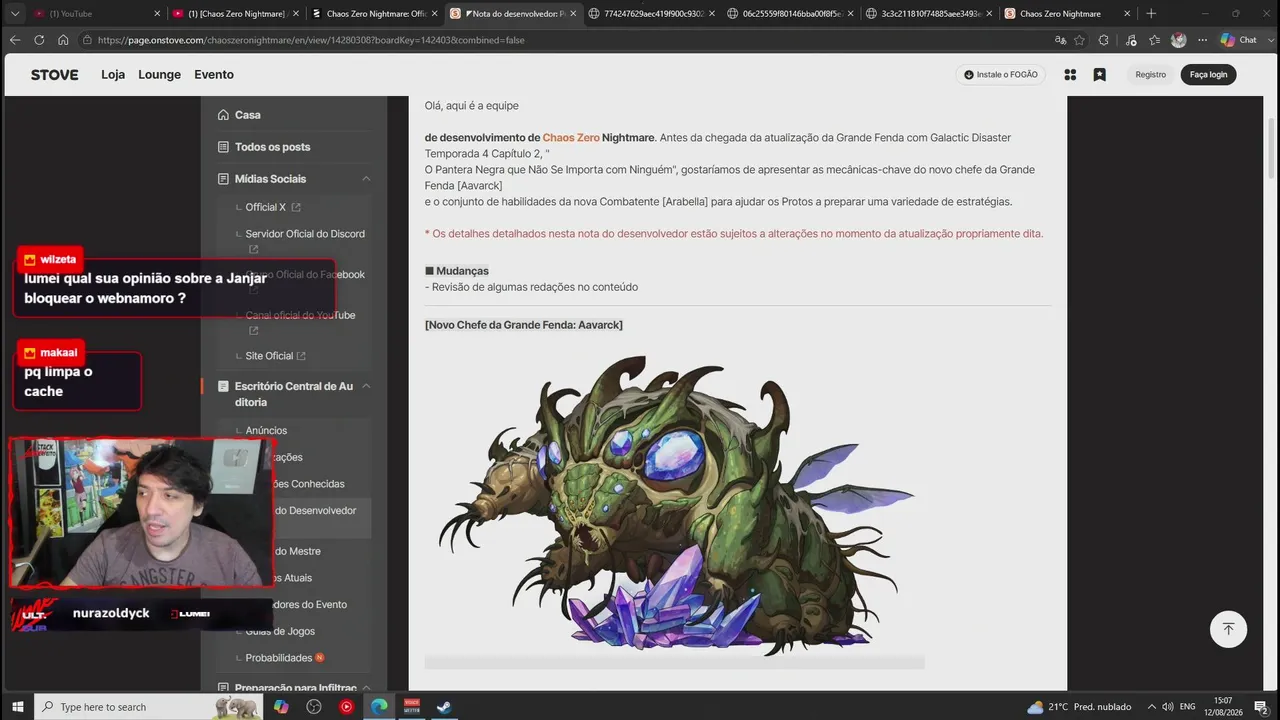Expand the Preparação para Infiltração section
The width and height of the screenshot is (1280, 720).
coord(366,688)
